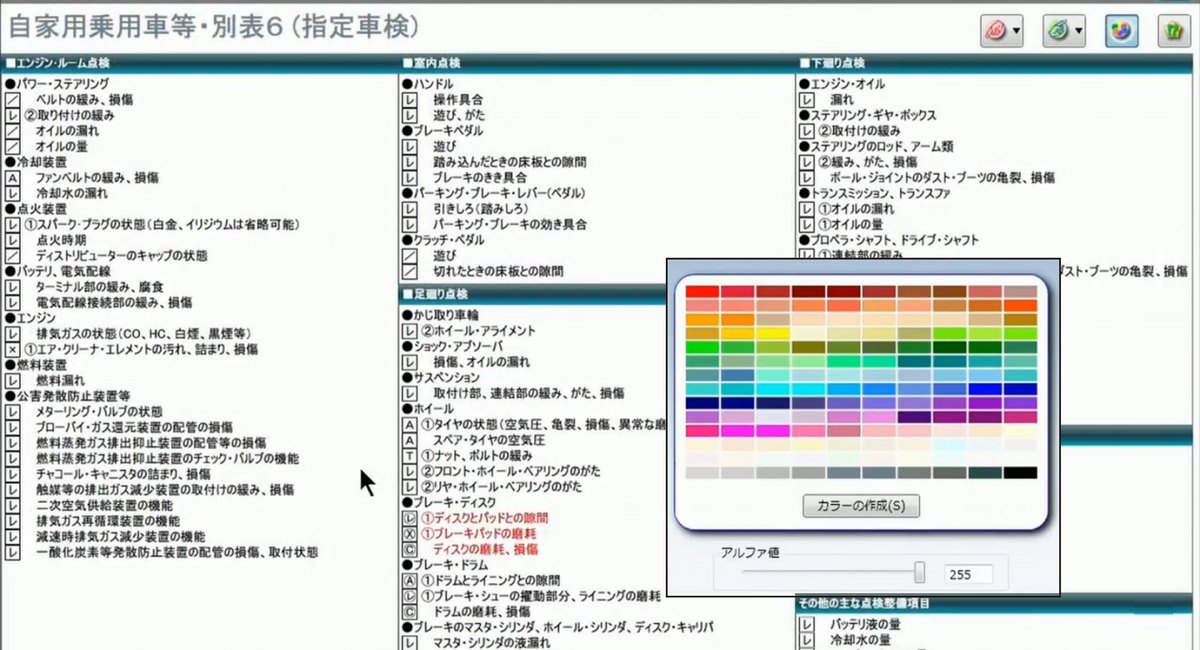Open the green pen dropdown arrow
1200x650 pixels.
[1079, 31]
